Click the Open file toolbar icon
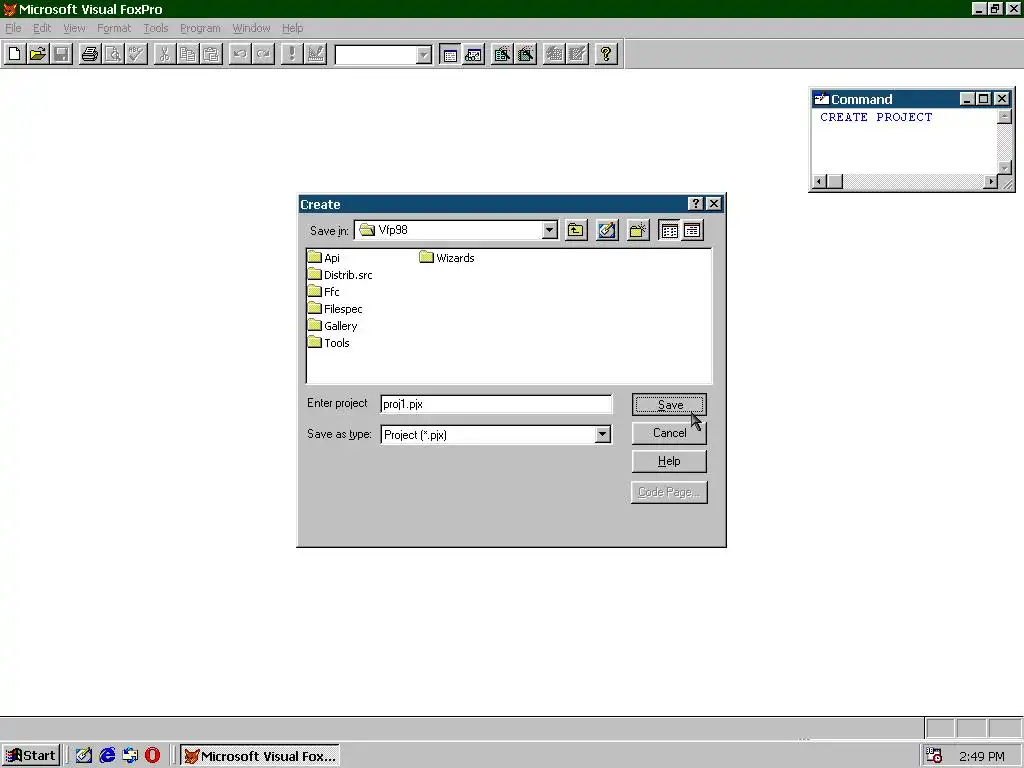1024x768 pixels. (x=38, y=54)
